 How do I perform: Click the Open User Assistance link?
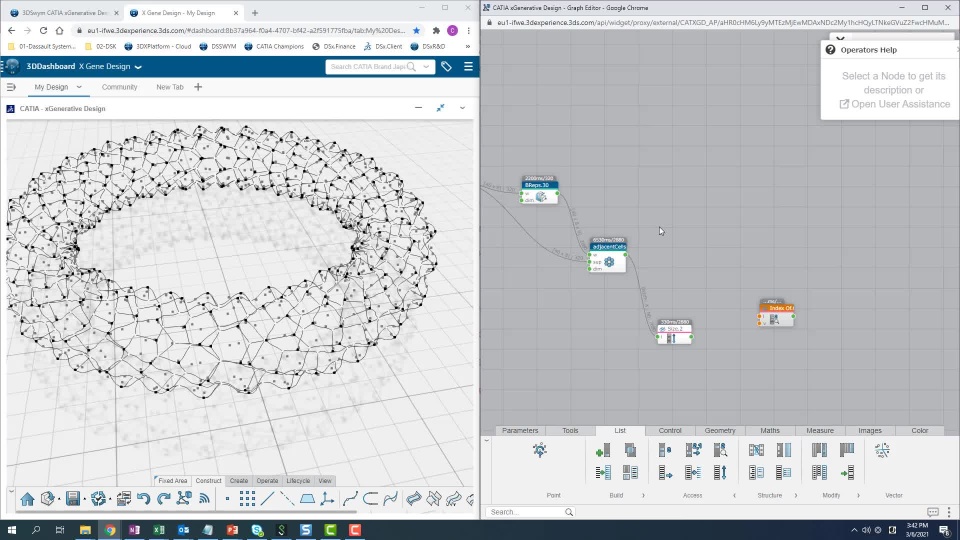894,104
